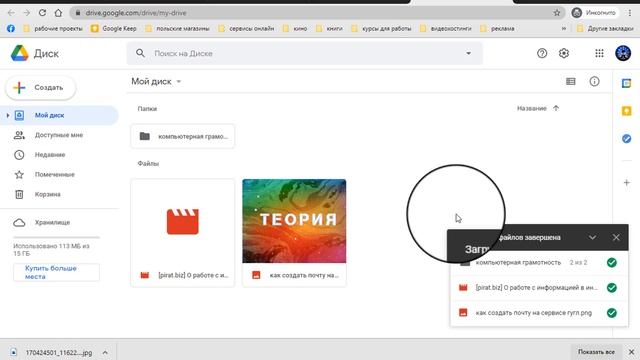The width and height of the screenshot is (640, 360).
Task: Open the курсы для работы bookmark folder
Action: [x=381, y=29]
